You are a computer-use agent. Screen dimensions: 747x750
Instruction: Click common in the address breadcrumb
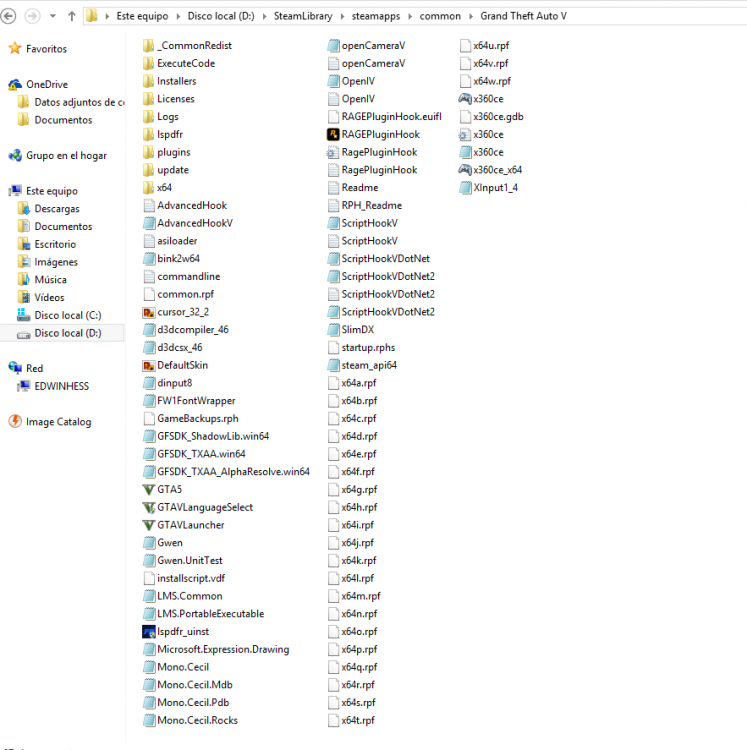440,16
